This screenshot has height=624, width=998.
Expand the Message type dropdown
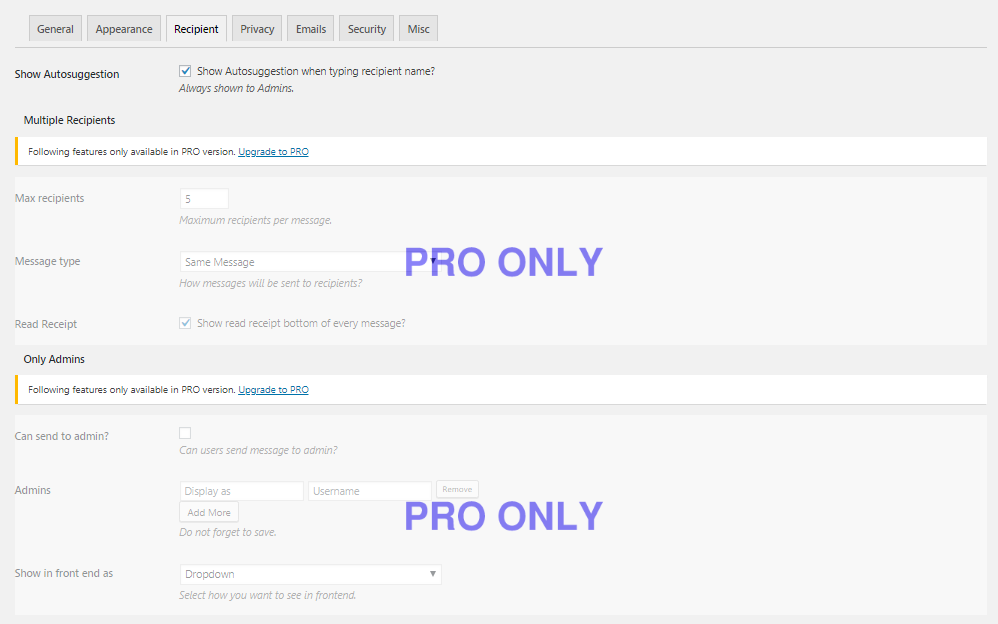(311, 262)
